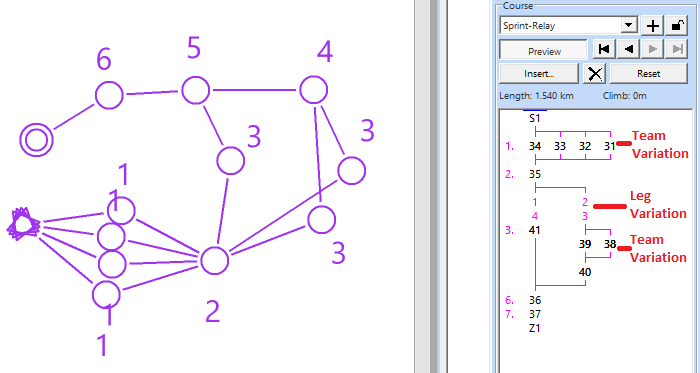Click control circle 5 on map
700x373 pixels.
(x=196, y=90)
